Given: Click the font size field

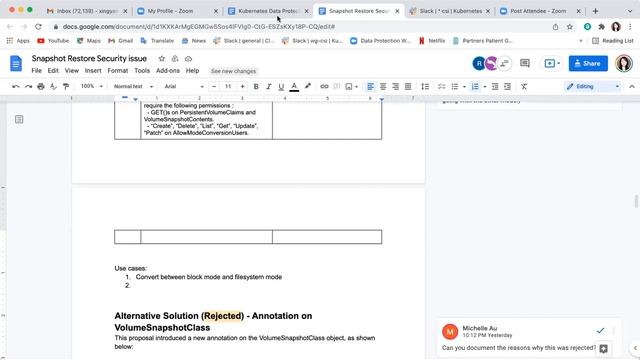Looking at the screenshot, I should coord(228,87).
